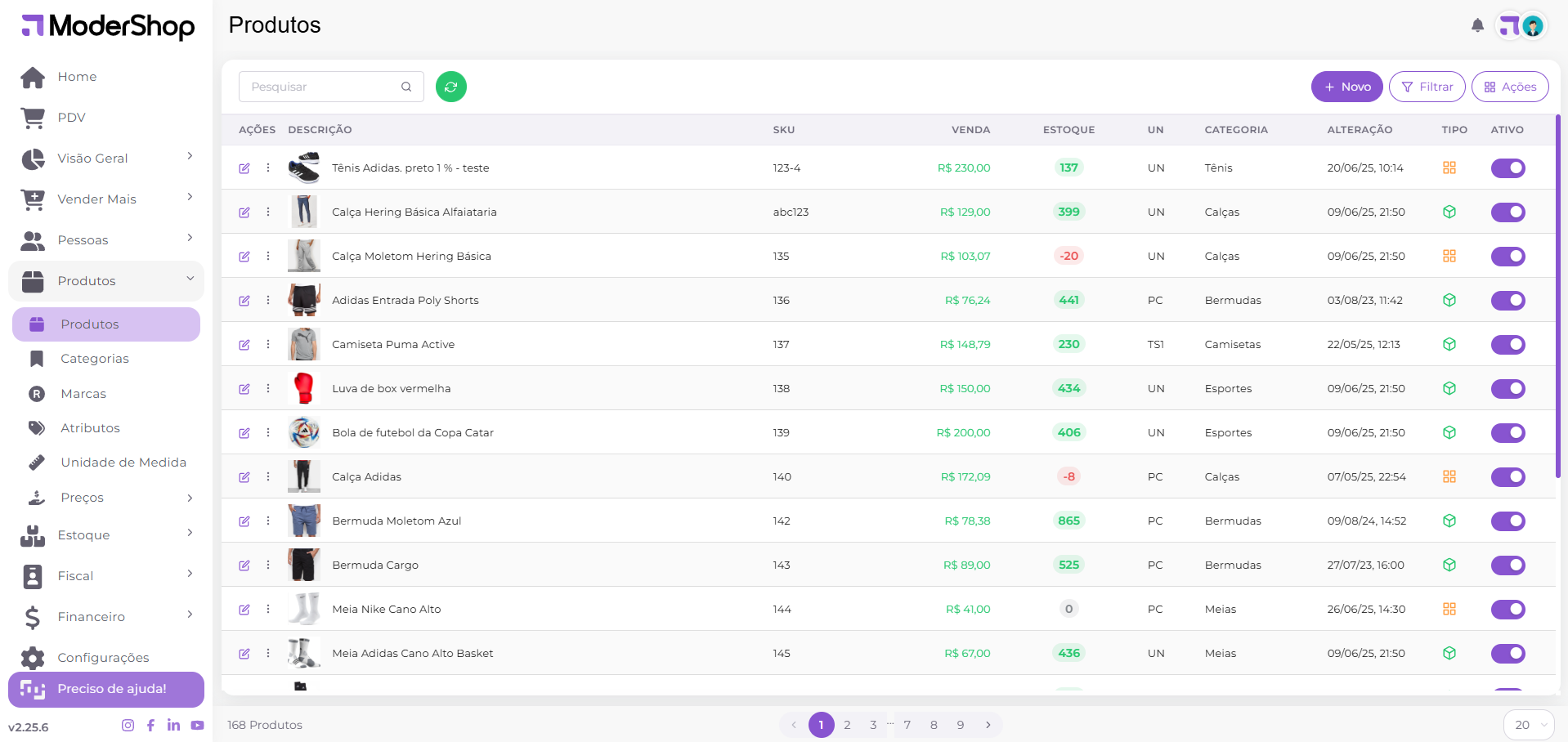Expand the Fiscal menu
Screen dimensions: 1568x742
106,576
